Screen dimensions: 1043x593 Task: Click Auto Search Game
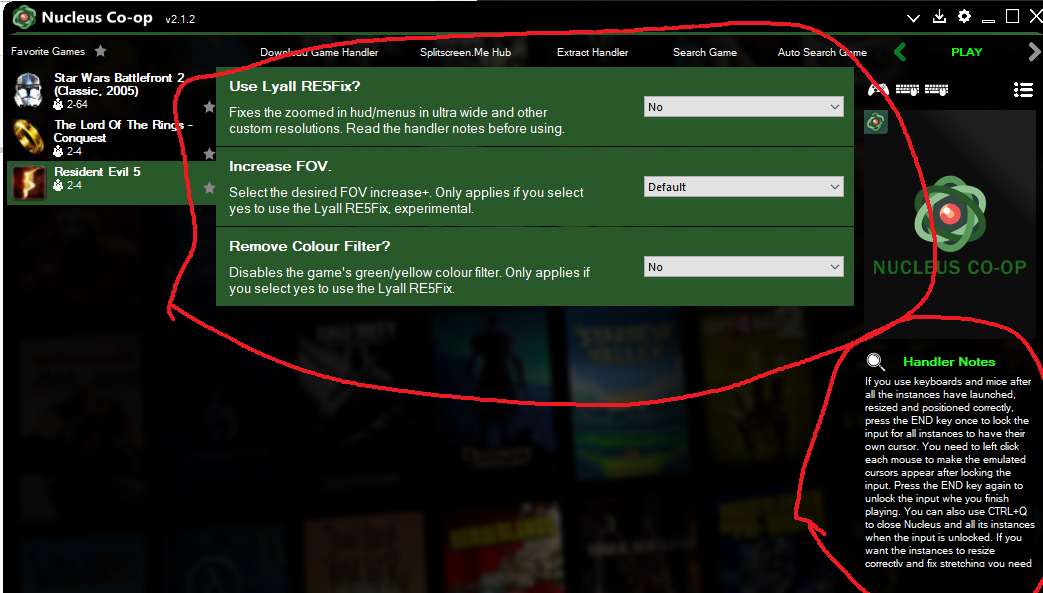pos(822,52)
